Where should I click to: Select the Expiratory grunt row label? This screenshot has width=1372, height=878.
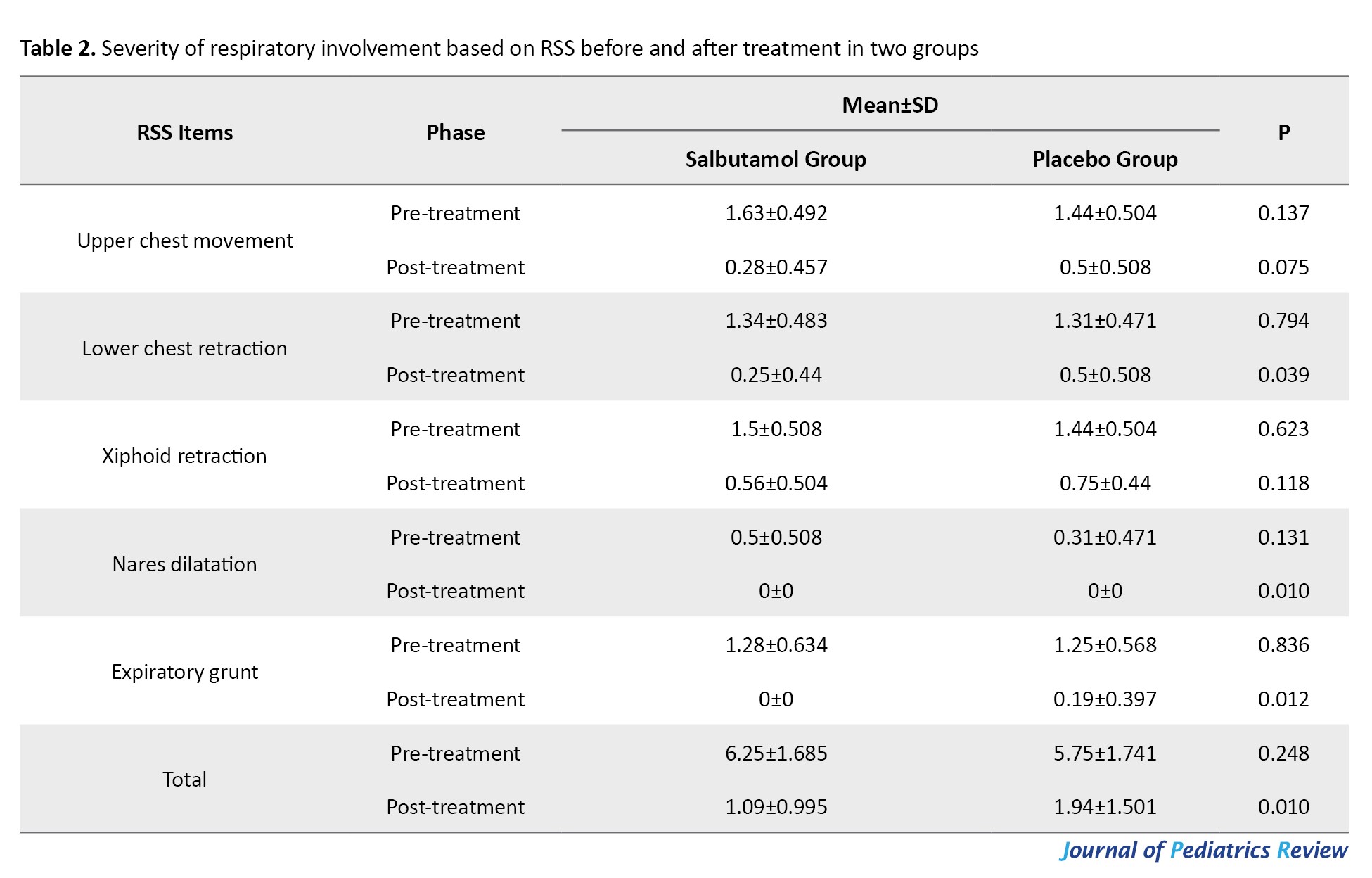184,672
